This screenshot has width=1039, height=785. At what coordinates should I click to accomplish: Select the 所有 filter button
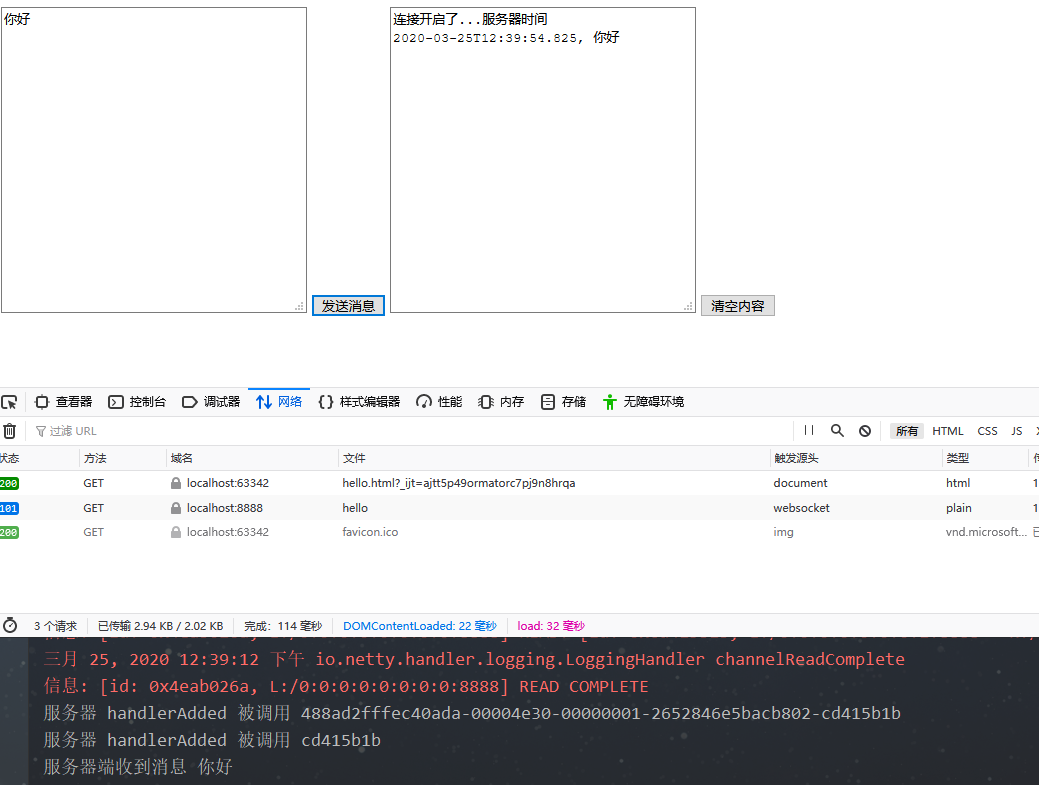click(906, 431)
